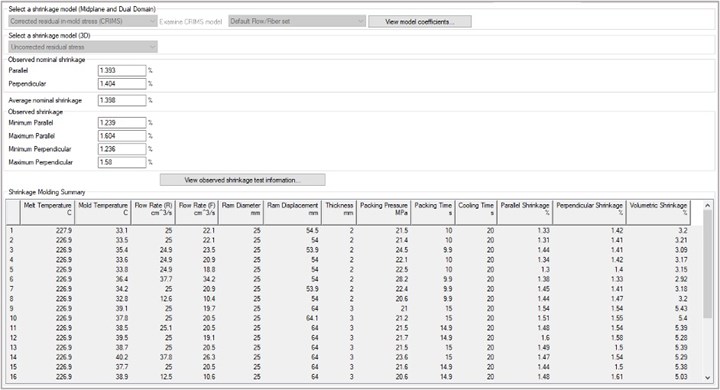
Task: Click the Examine CRIMS model label
Action: point(191,22)
